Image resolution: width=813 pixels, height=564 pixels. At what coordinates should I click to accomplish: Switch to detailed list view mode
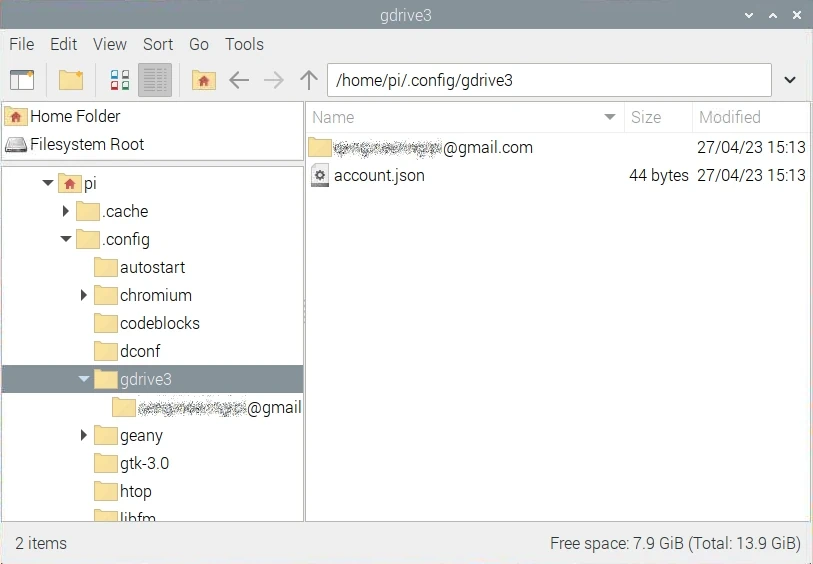pyautogui.click(x=155, y=80)
